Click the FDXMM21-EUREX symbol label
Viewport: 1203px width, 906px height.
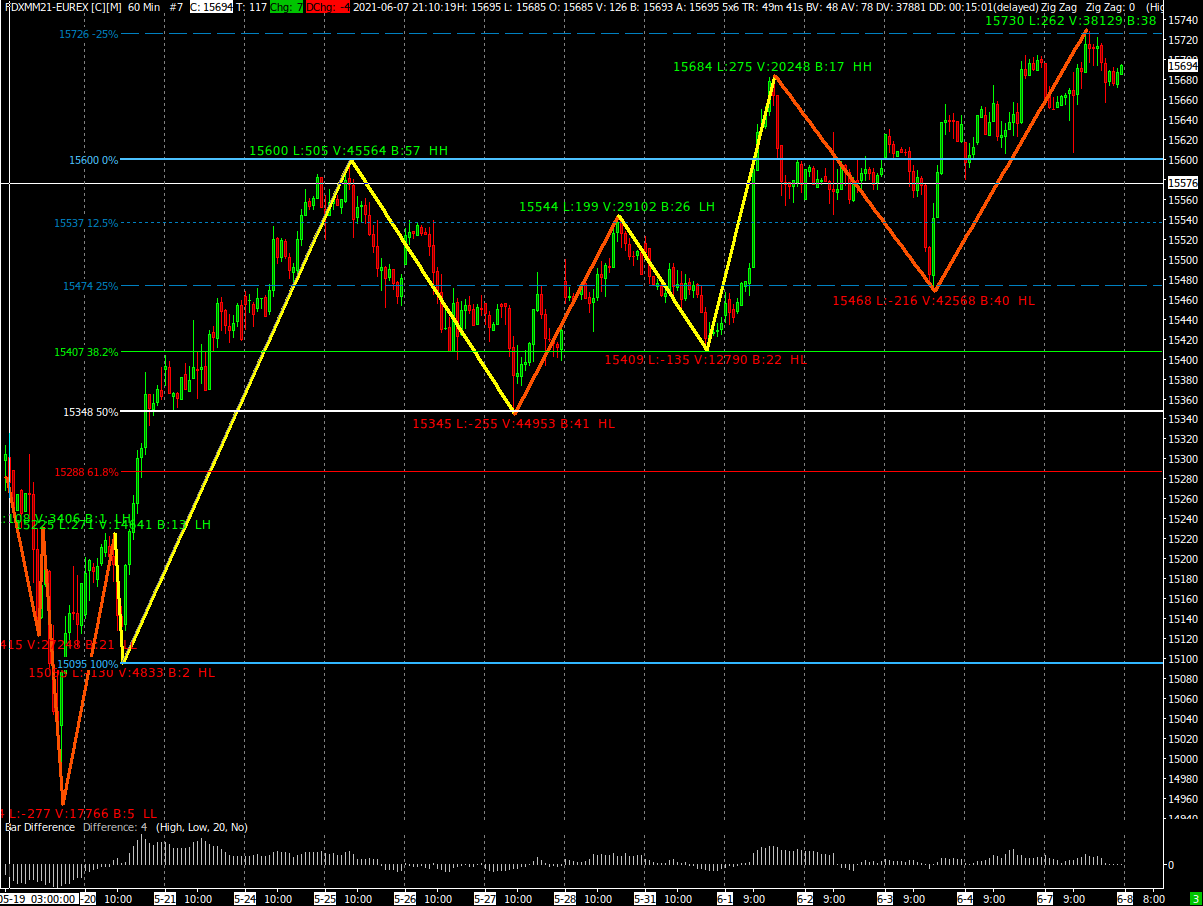(x=62, y=7)
